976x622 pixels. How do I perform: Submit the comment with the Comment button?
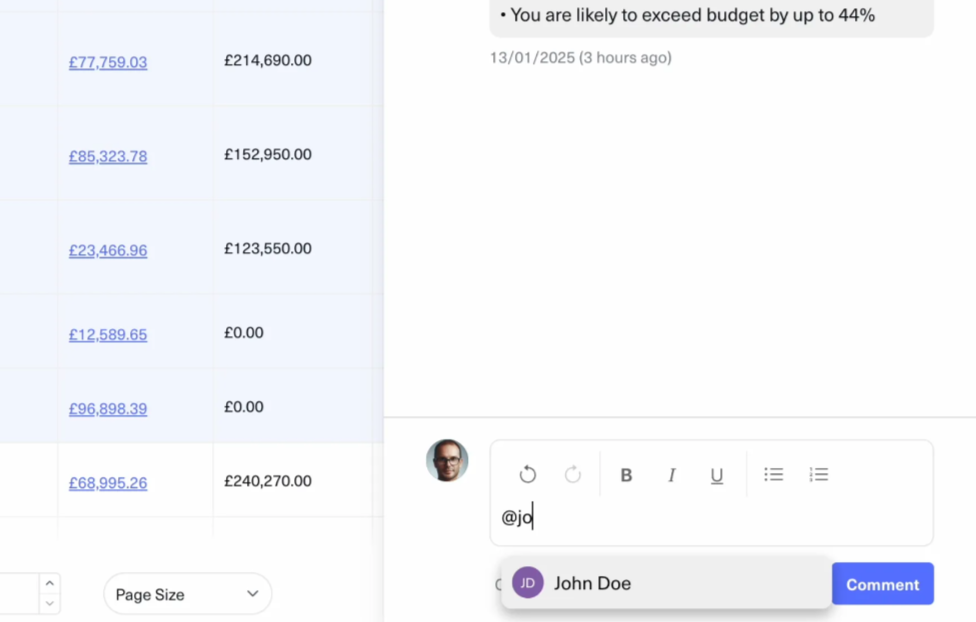882,584
